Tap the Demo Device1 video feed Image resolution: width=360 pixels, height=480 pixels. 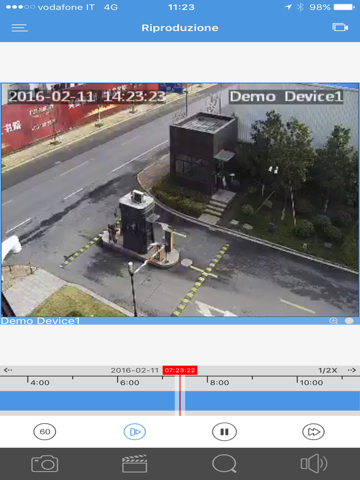(x=180, y=200)
